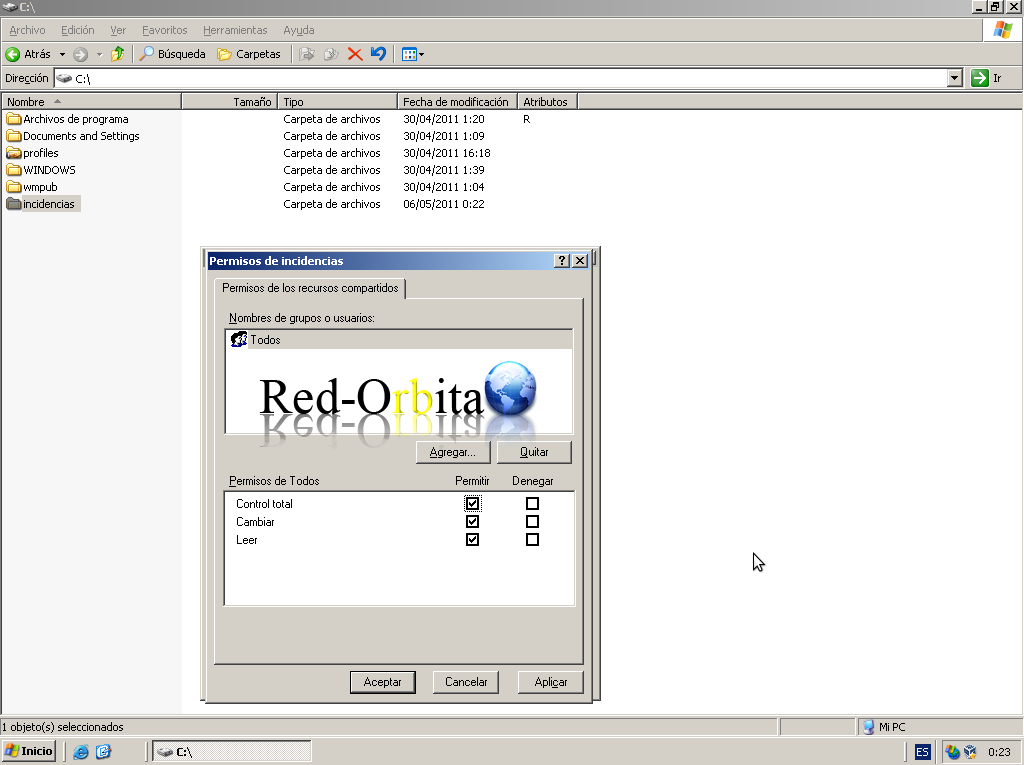Click the C:\ taskbar window button
Screen dimensions: 1024x765
tap(232, 752)
